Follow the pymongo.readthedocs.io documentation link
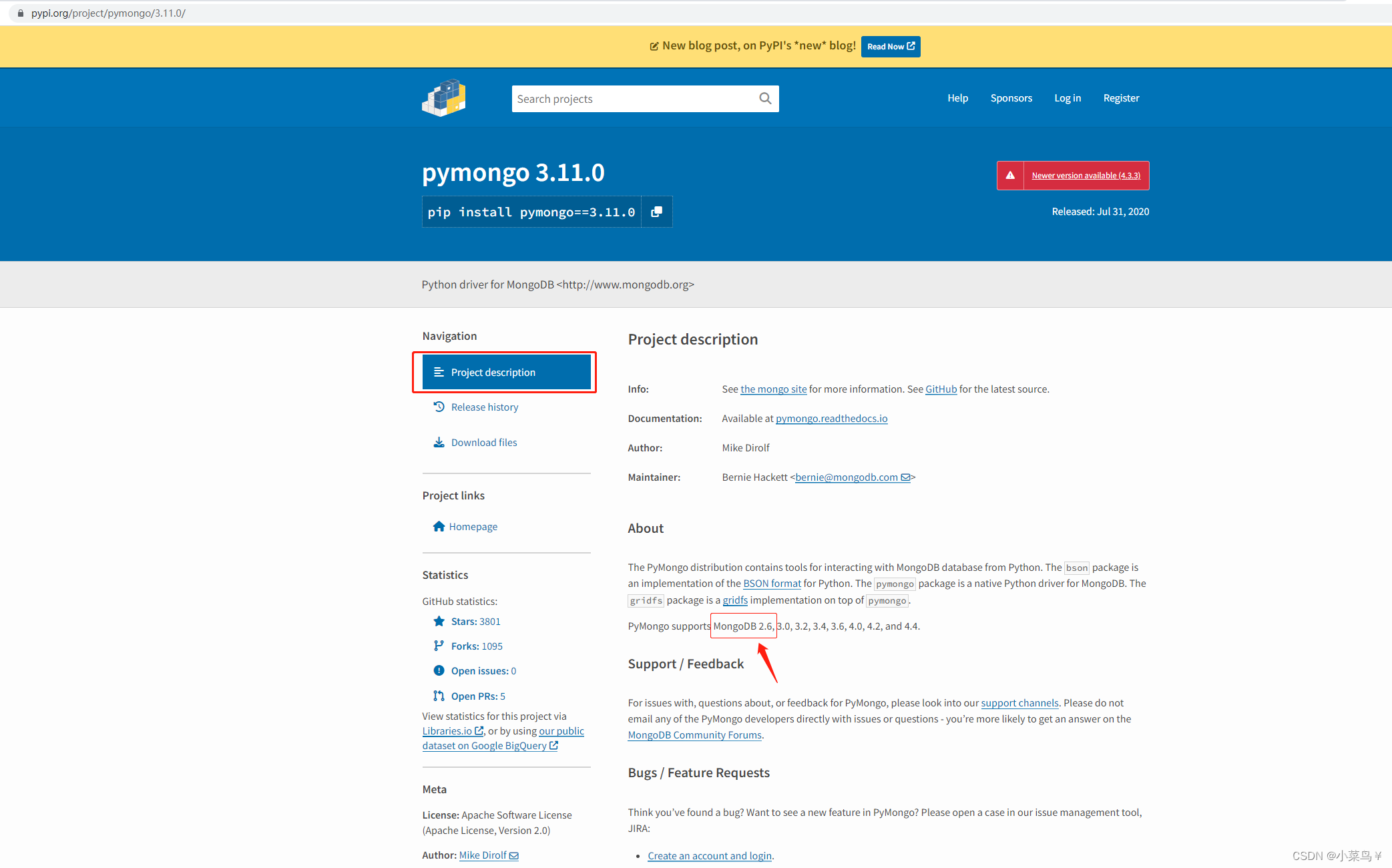Viewport: 1392px width, 868px height. 831,418
